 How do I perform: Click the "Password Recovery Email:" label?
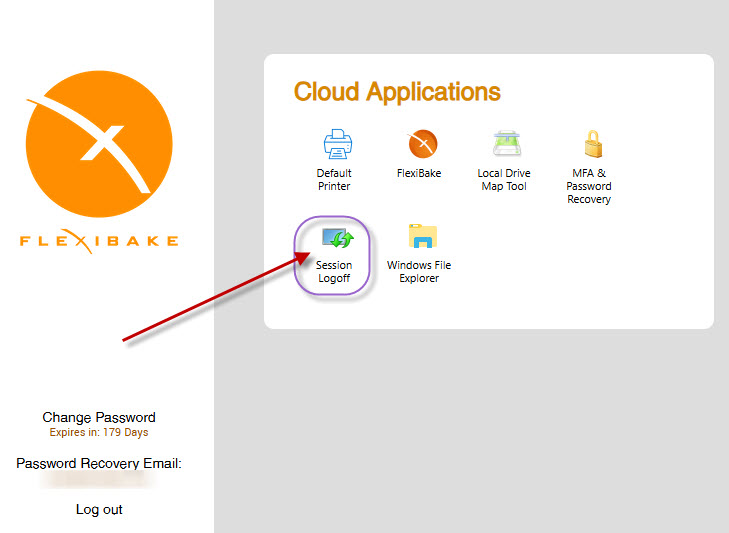(x=99, y=463)
